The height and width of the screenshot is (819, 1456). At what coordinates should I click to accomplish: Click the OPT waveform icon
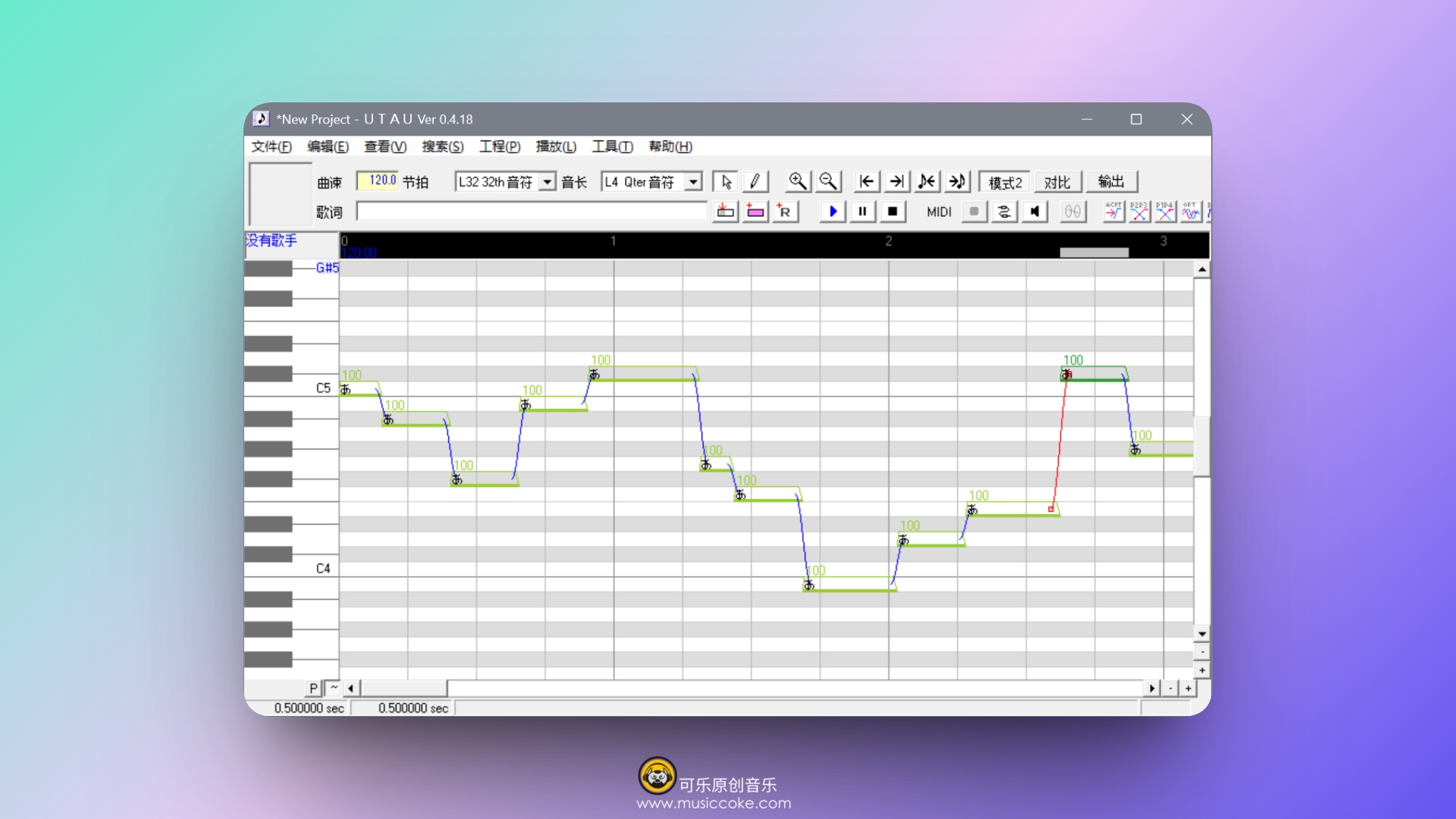(1191, 212)
